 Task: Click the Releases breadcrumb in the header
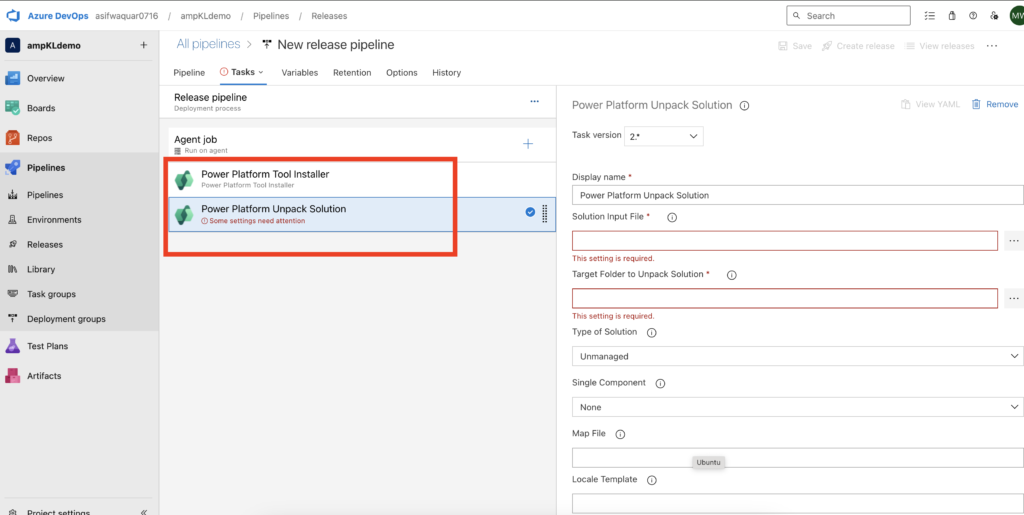[x=329, y=16]
